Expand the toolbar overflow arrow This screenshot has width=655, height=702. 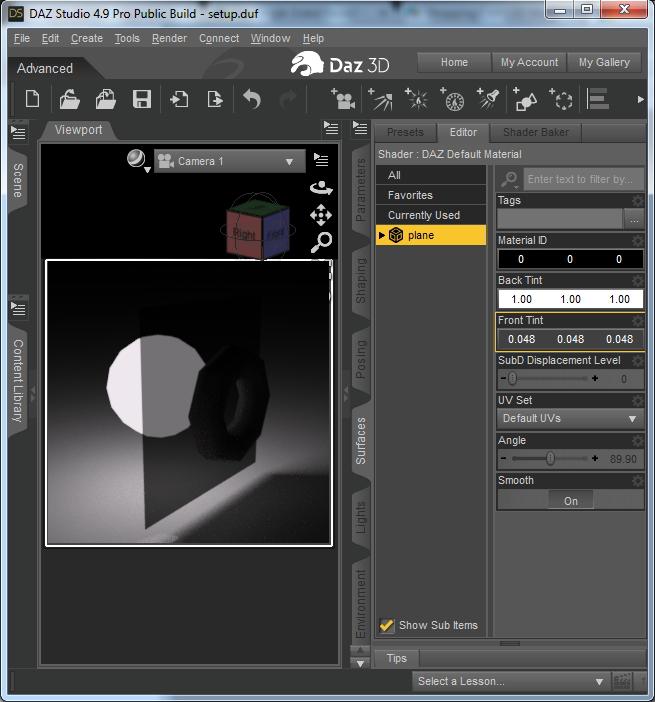pos(641,99)
